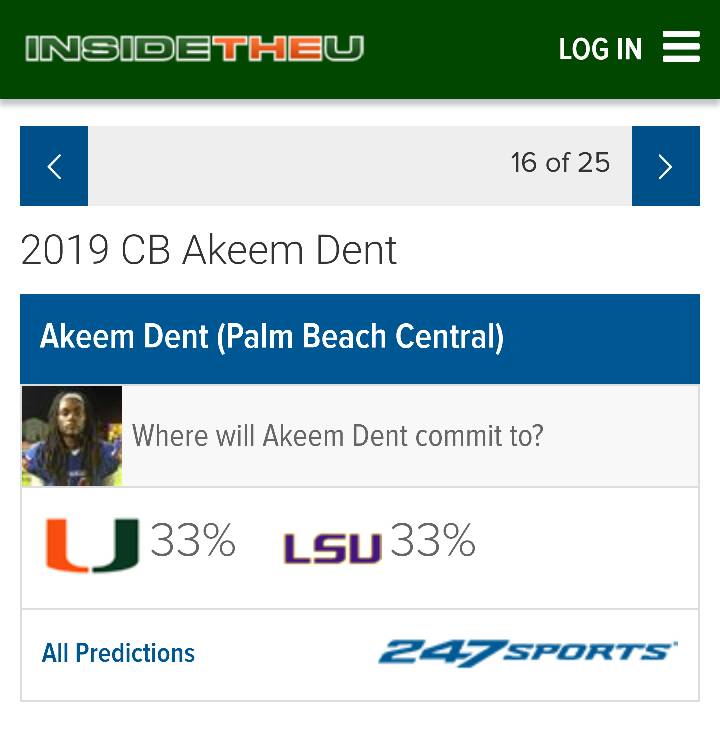Image resolution: width=720 pixels, height=739 pixels.
Task: Click Akeem Dent's player photo
Action: (72, 436)
